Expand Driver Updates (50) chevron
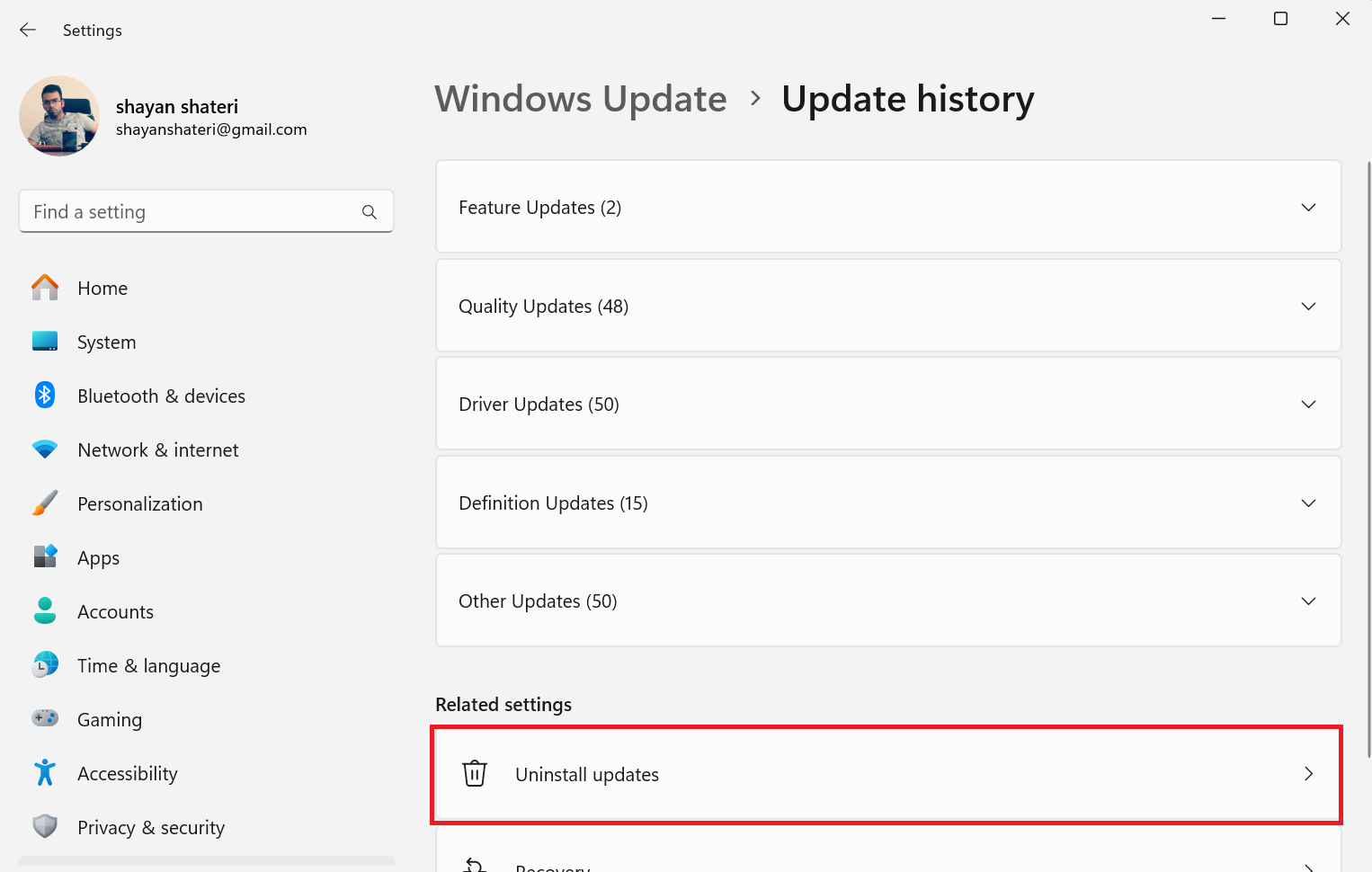Screen dimensions: 1372x872 (1308, 405)
